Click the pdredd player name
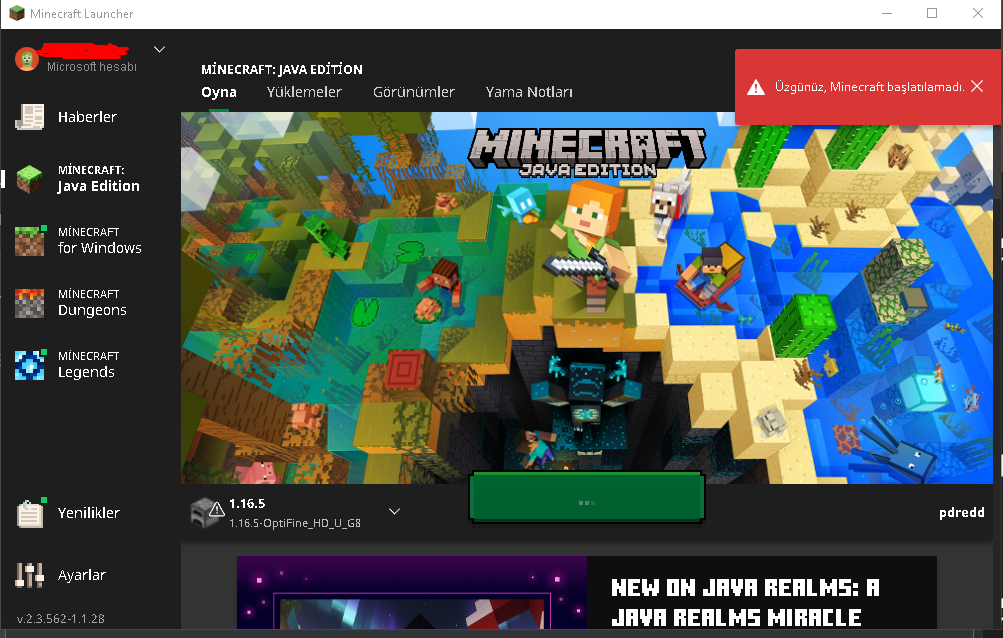Viewport: 1003px width, 638px height. (961, 513)
